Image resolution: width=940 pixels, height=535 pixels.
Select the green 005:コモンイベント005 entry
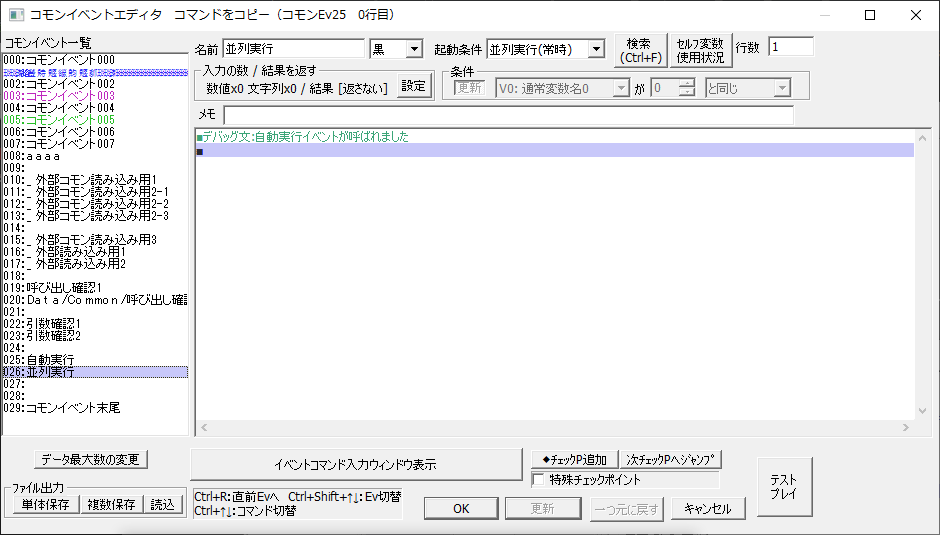point(95,120)
